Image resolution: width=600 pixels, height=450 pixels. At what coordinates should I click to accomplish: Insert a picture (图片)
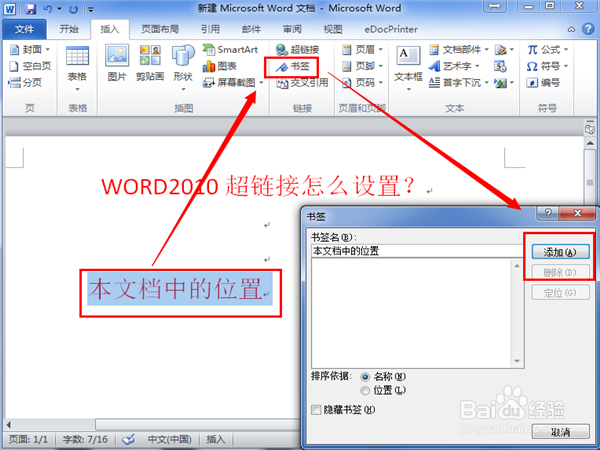(117, 63)
